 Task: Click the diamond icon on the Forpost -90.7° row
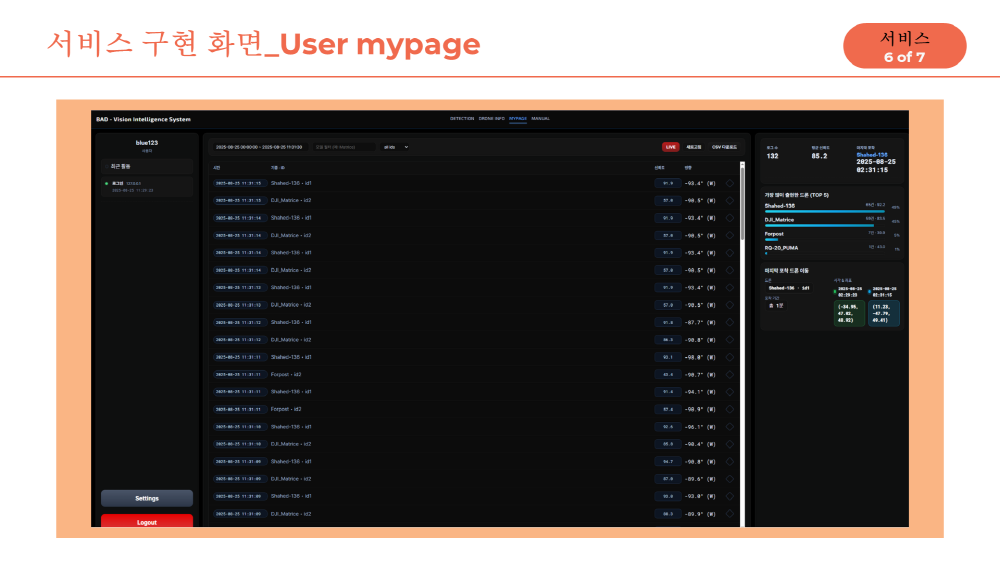tap(730, 374)
